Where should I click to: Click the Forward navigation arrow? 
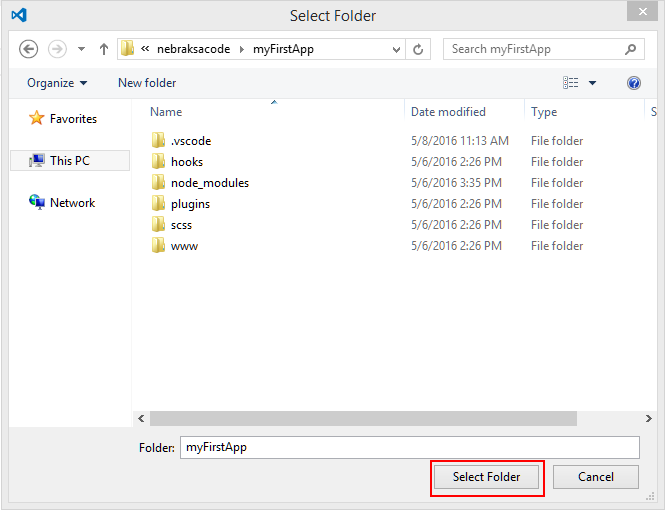(57, 49)
